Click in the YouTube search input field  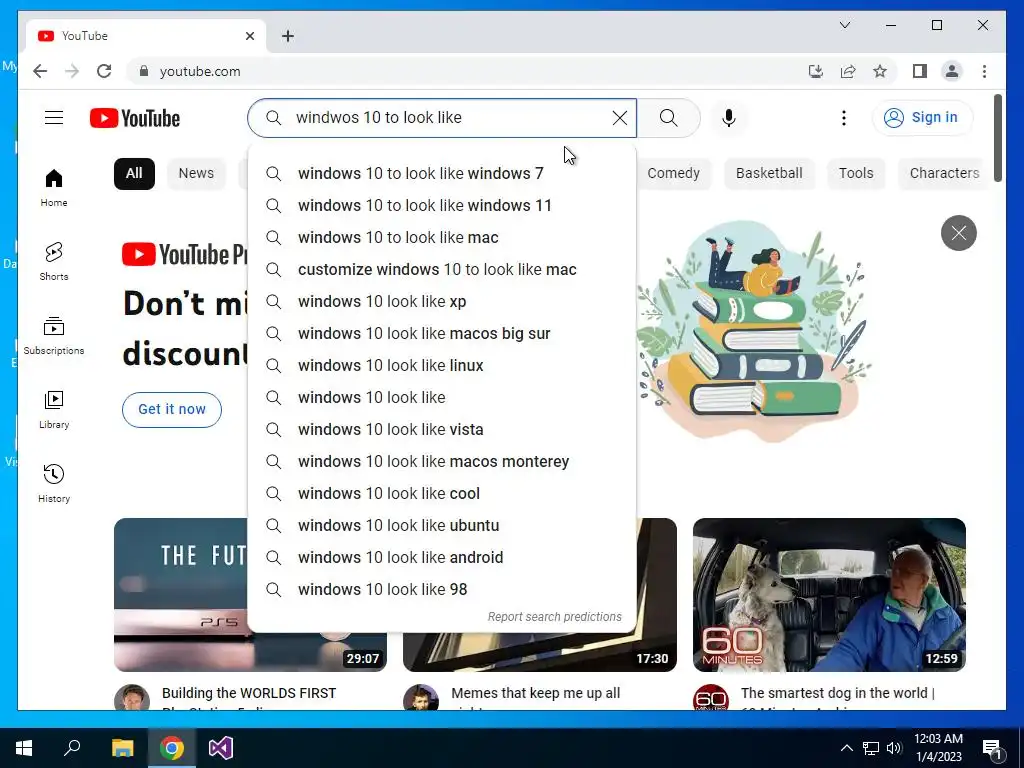(444, 118)
